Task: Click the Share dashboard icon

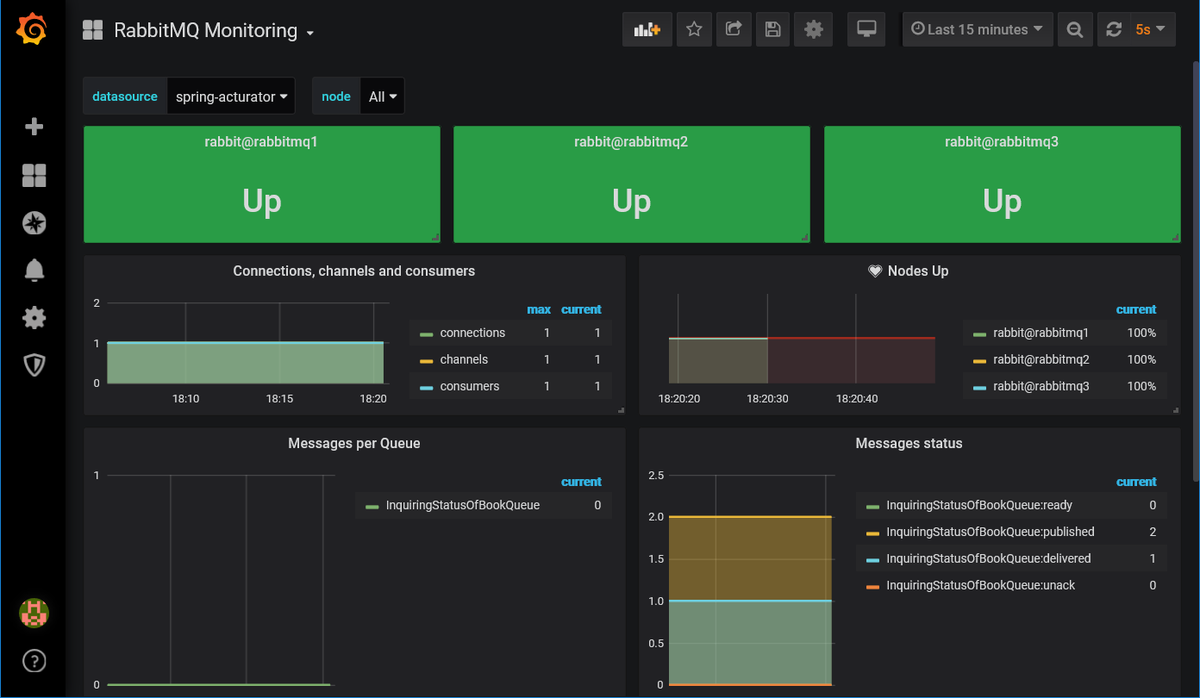Action: click(x=733, y=30)
